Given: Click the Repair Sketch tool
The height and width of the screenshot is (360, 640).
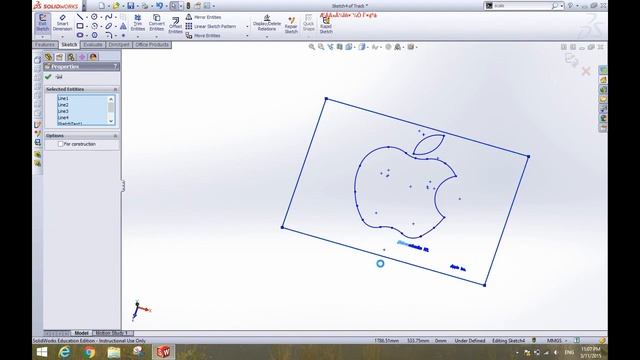Looking at the screenshot, I should pyautogui.click(x=291, y=25).
